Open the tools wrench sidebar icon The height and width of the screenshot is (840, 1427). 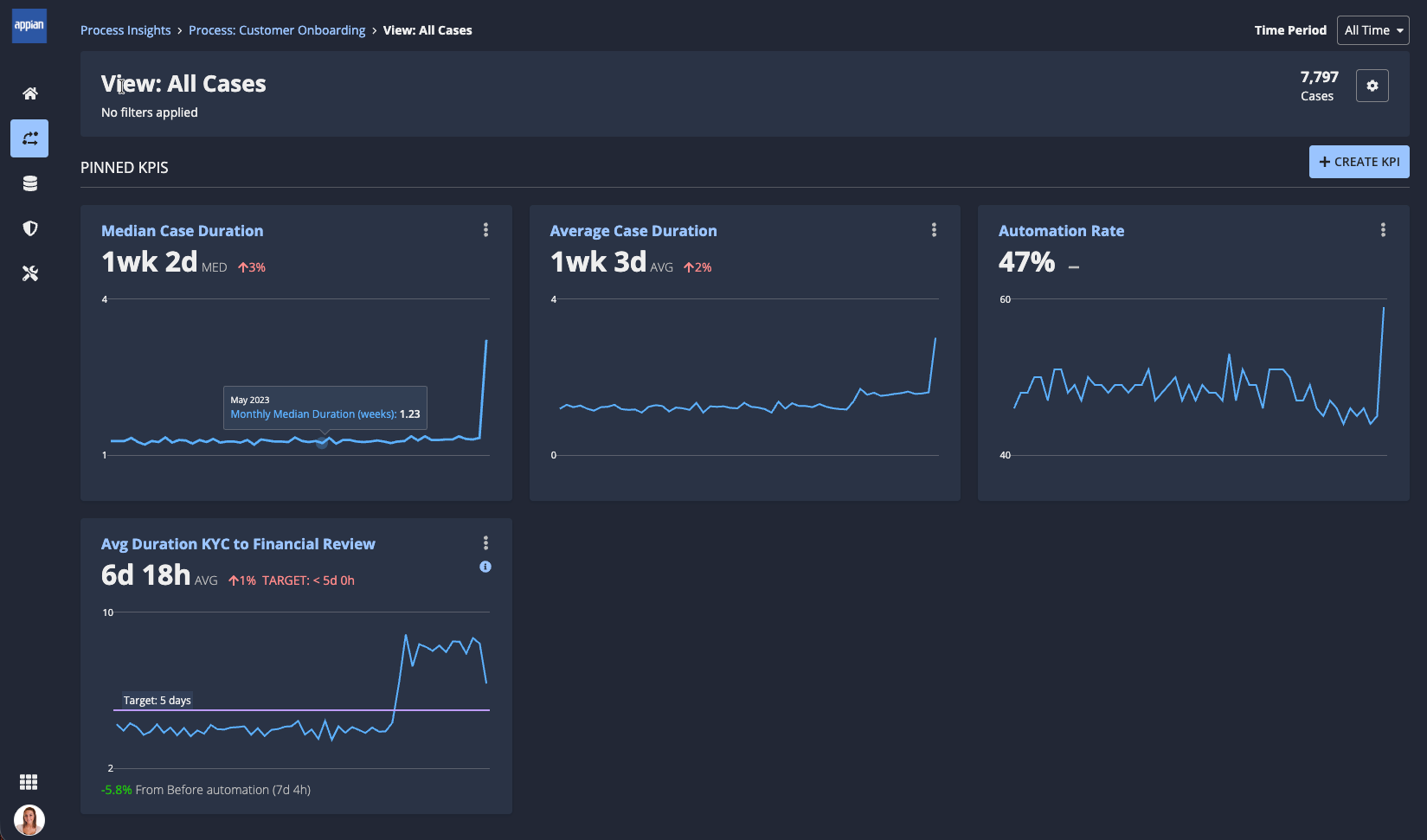coord(29,273)
